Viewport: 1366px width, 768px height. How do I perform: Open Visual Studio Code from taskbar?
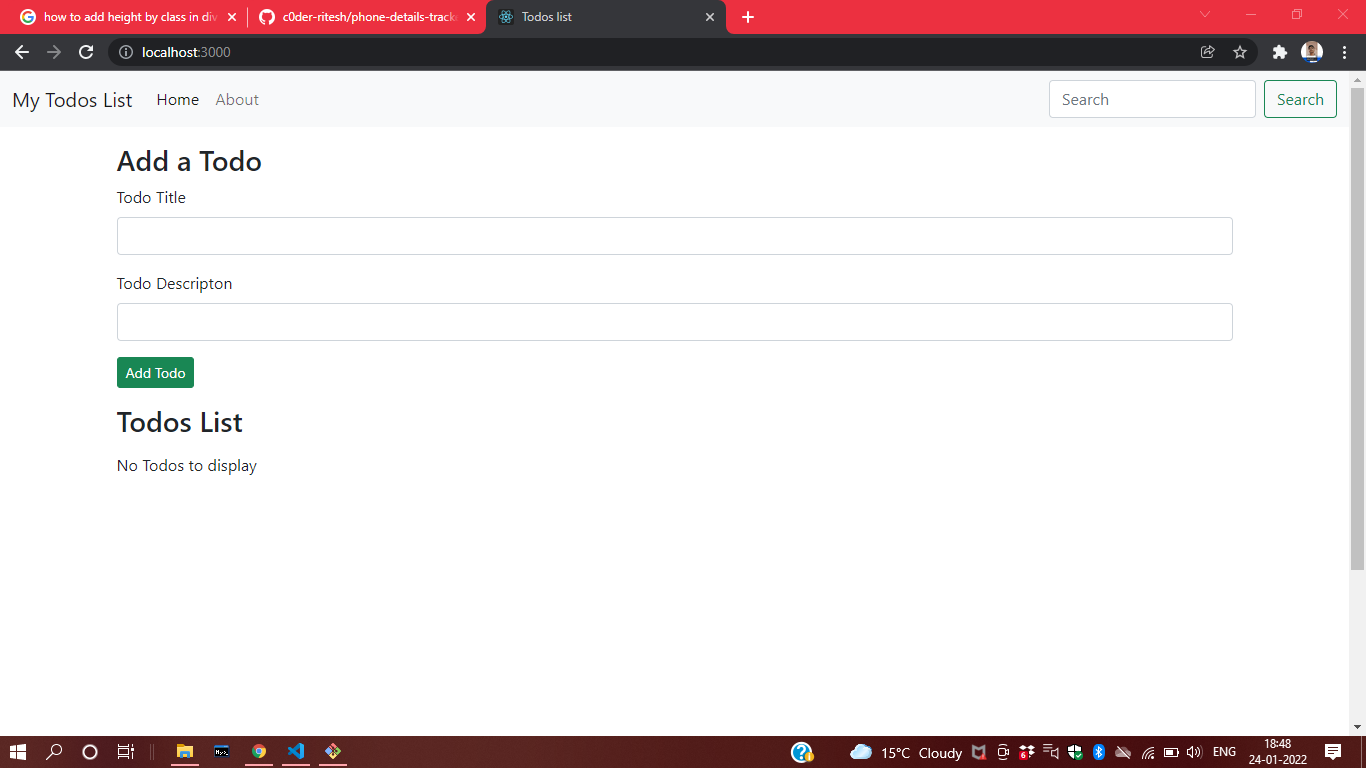[295, 752]
